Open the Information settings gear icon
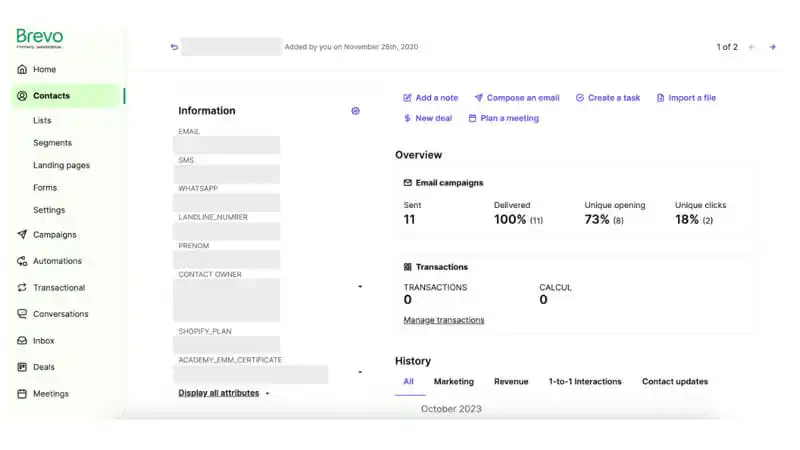This screenshot has height=450, width=800. coord(355,111)
